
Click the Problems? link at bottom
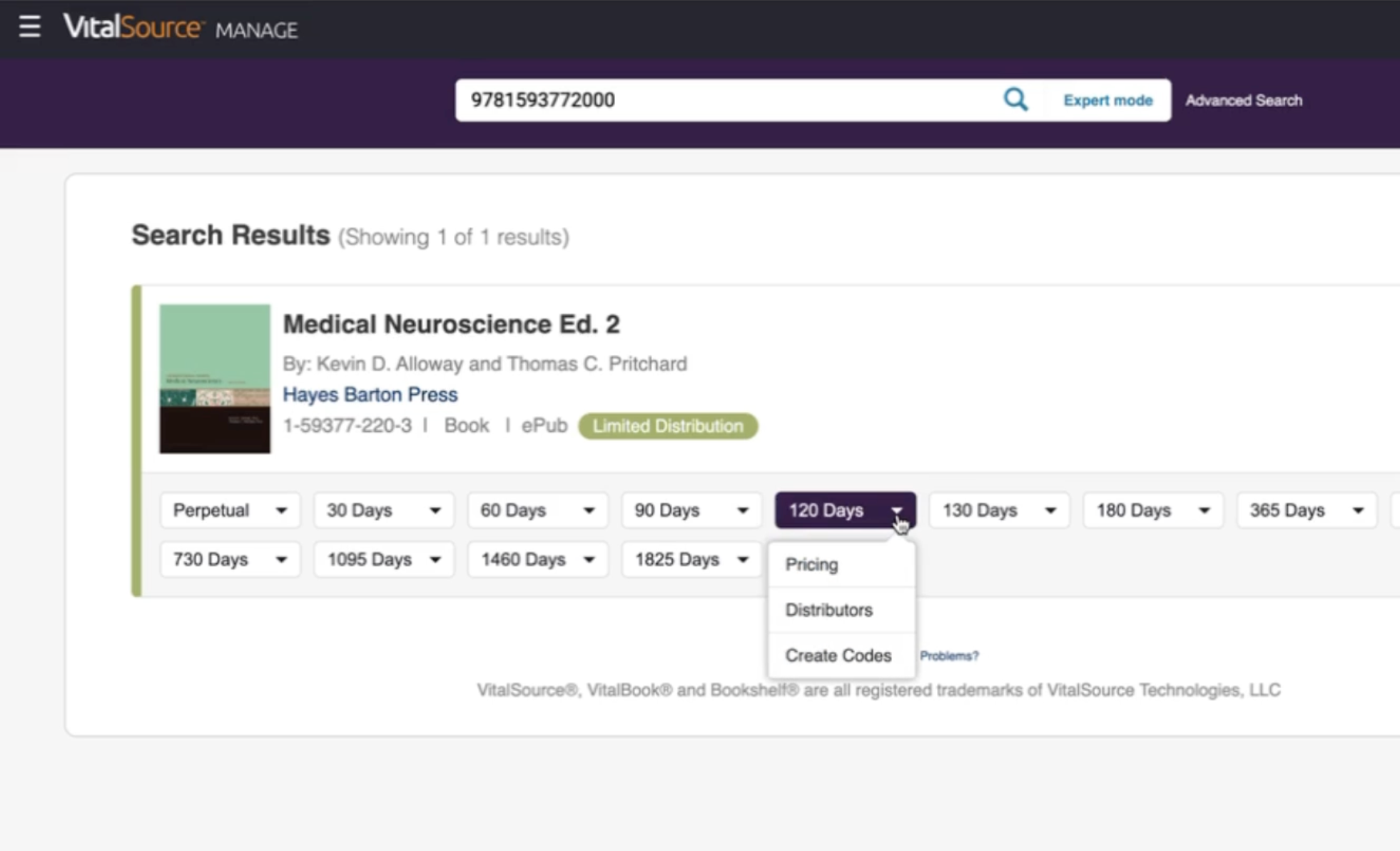click(x=949, y=655)
